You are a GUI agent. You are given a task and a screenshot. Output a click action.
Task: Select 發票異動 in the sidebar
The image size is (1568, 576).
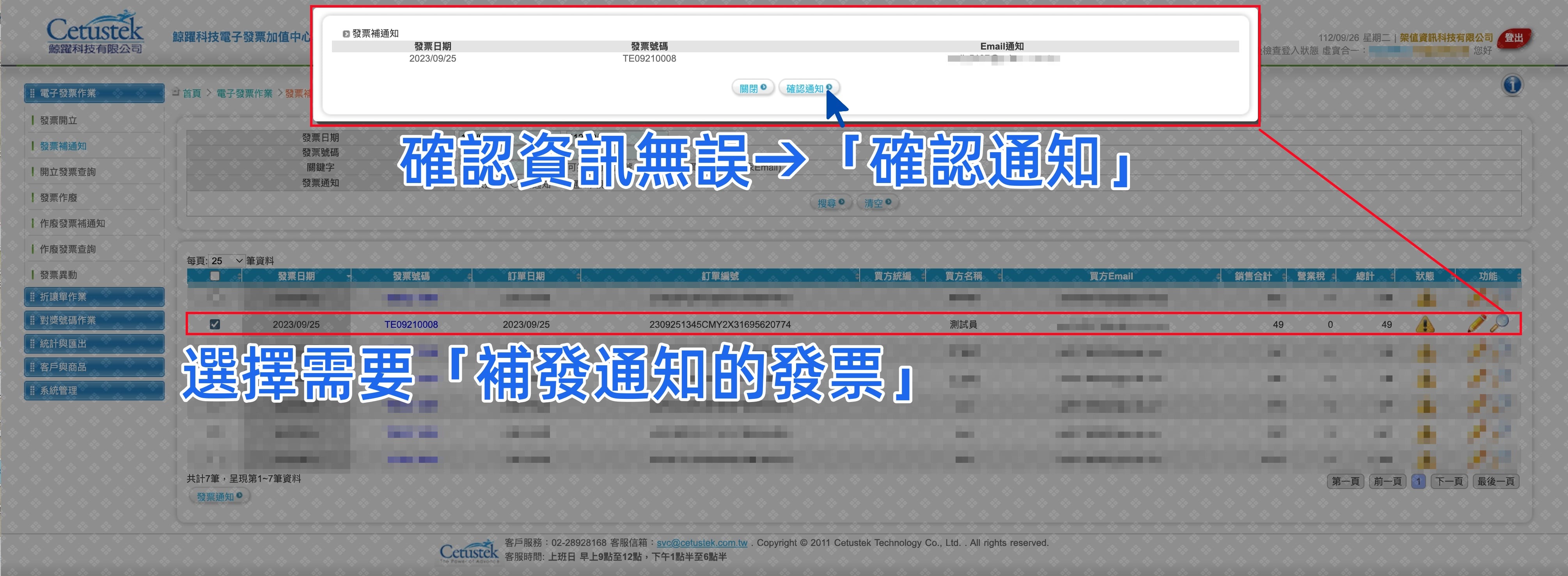click(x=59, y=275)
